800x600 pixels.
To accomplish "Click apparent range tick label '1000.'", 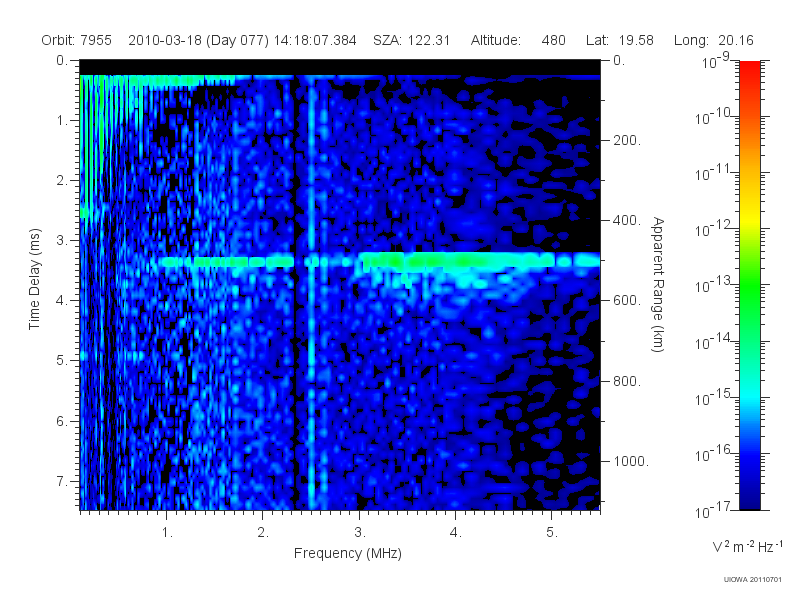I will 631,461.
